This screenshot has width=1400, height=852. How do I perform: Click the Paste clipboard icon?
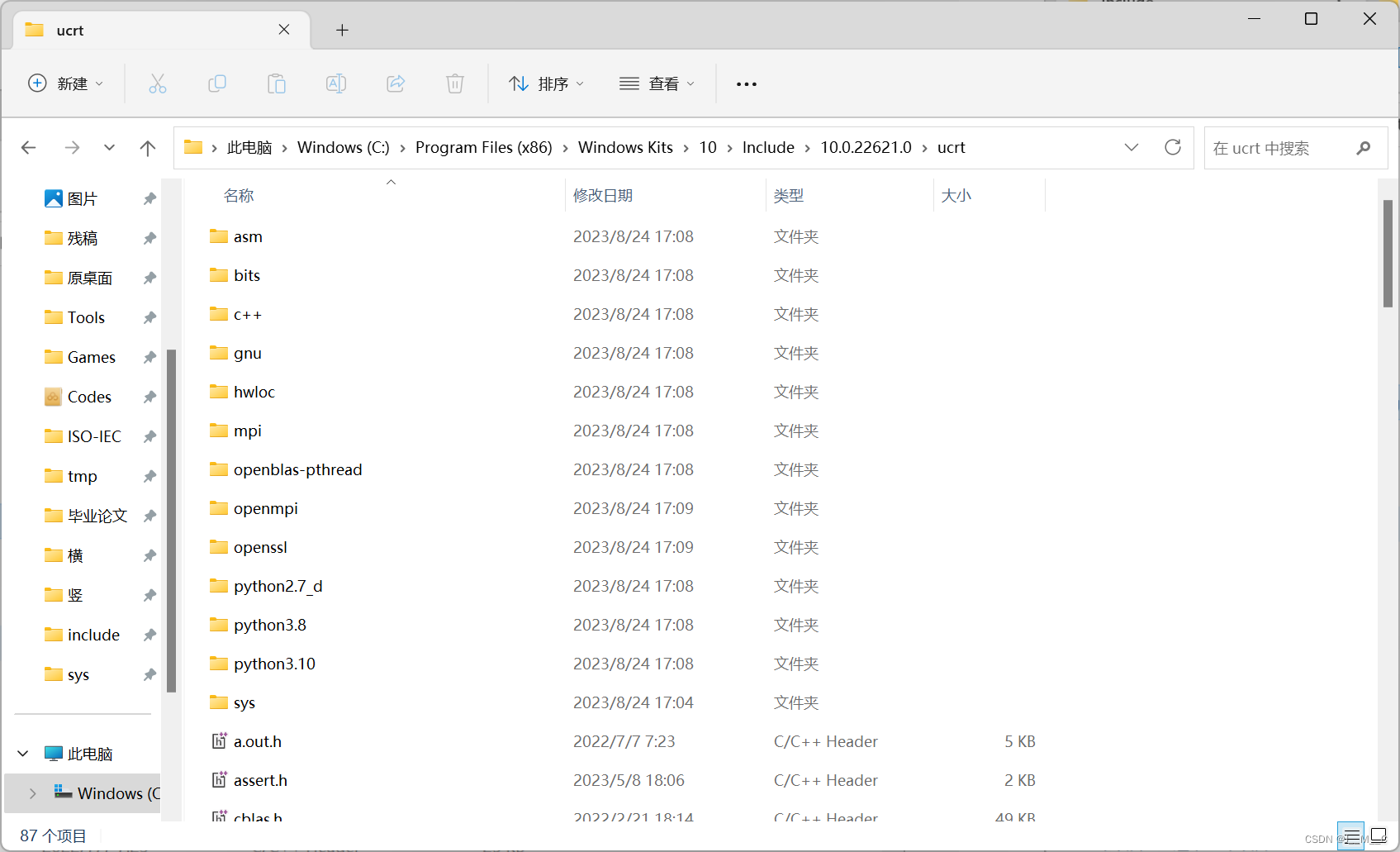tap(277, 83)
